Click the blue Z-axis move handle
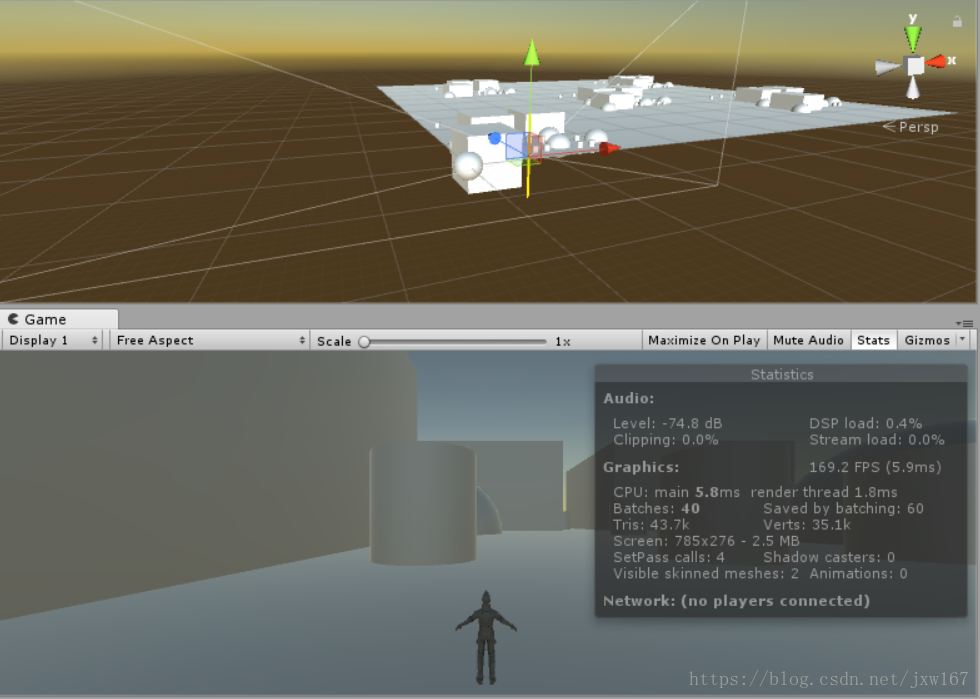This screenshot has width=980, height=699. click(x=494, y=138)
